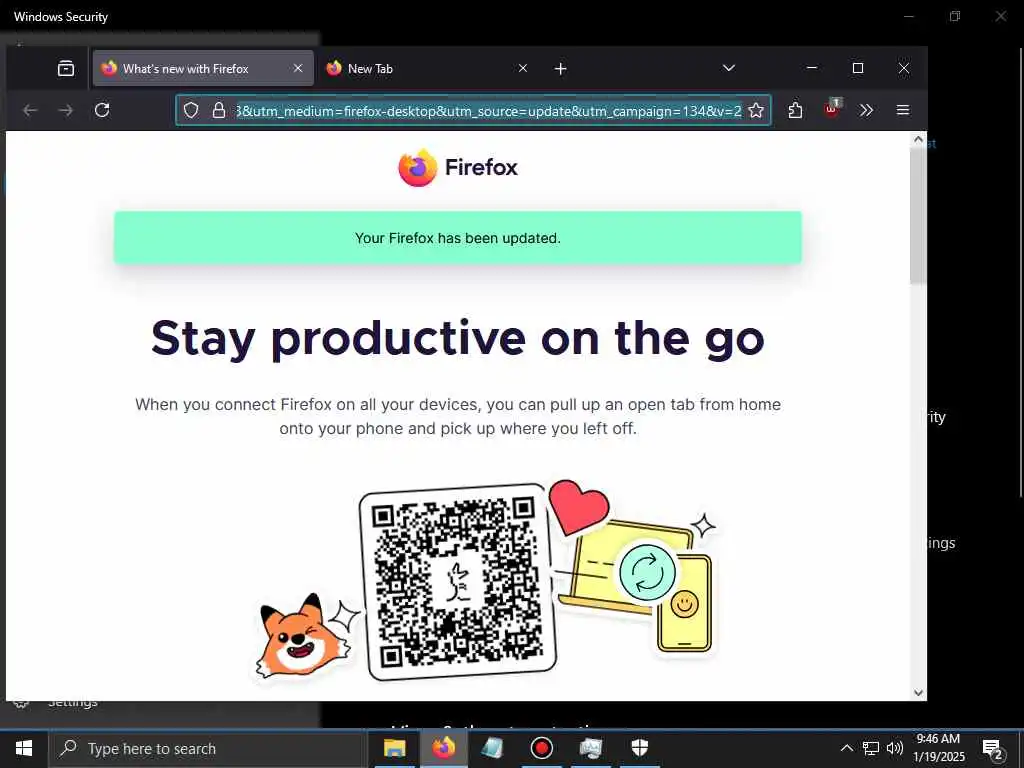Expand the list all tabs dropdown
The width and height of the screenshot is (1024, 768).
729,68
